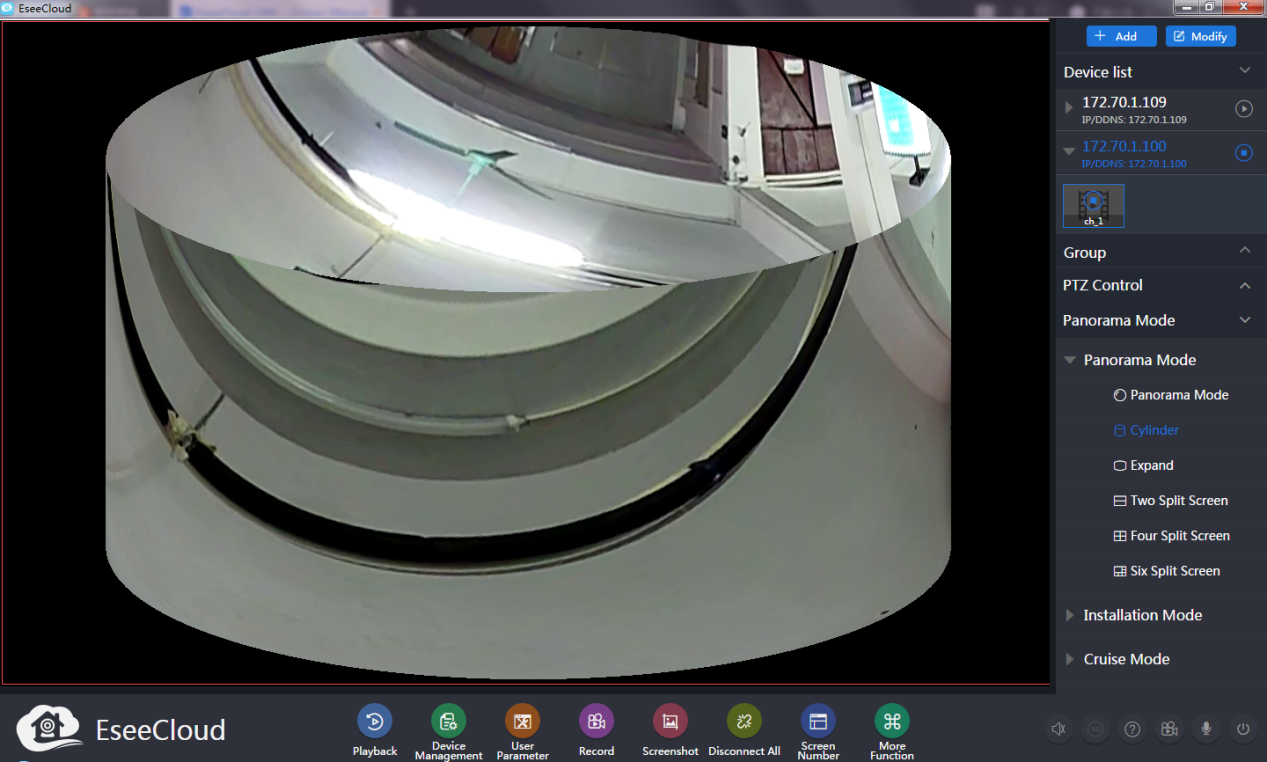Toggle the microphone talk button
The image size is (1267, 762).
[x=1206, y=729]
